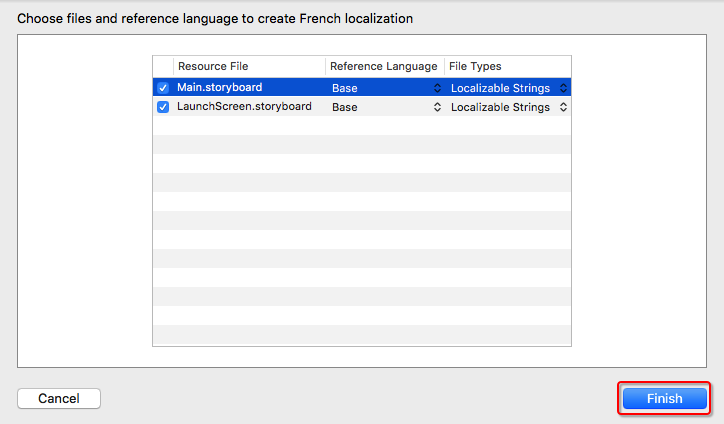Open File Types dropdown for LaunchScreen.storyboard
Screen dimensions: 724x424
(x=508, y=107)
